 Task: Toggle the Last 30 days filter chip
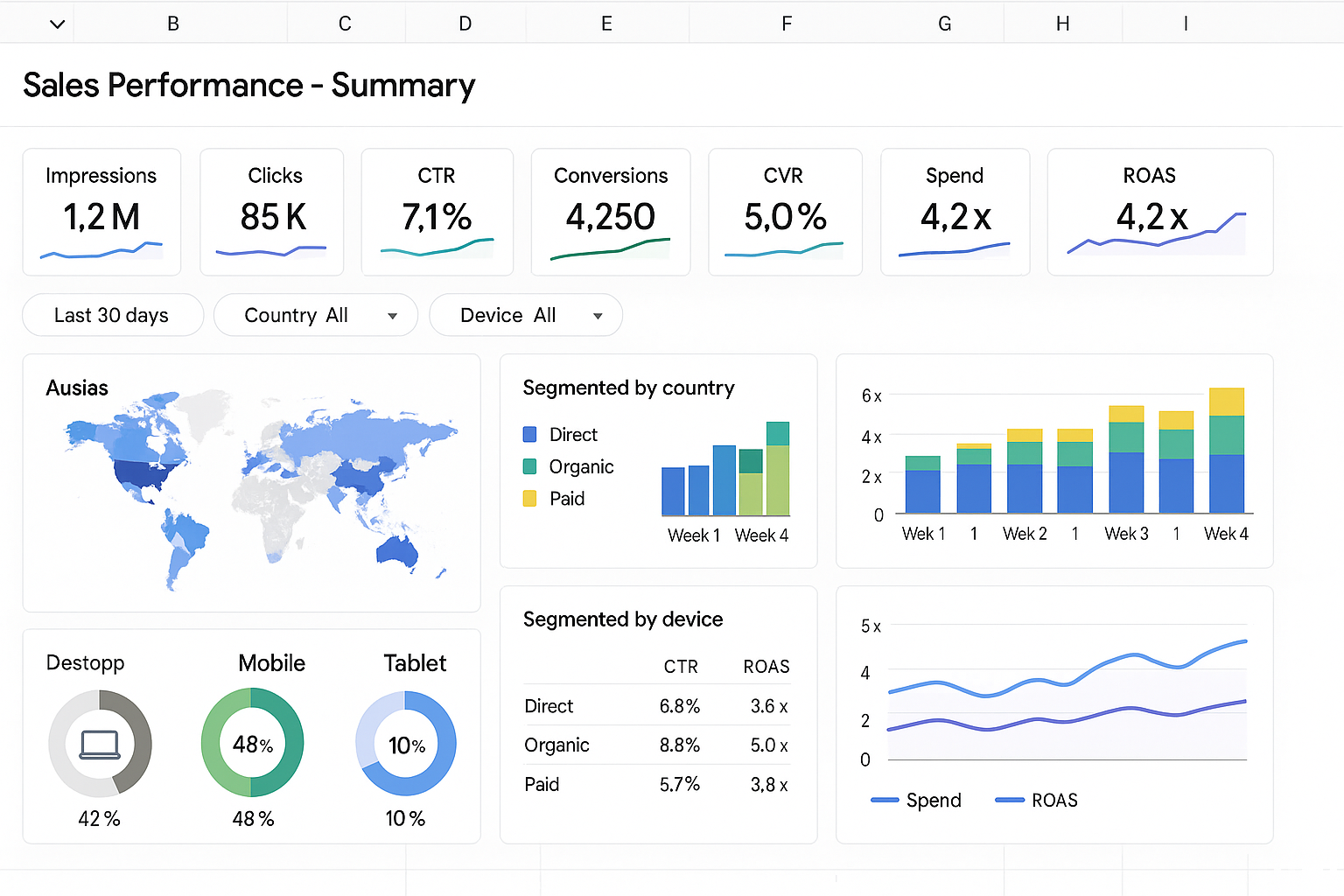(x=112, y=315)
